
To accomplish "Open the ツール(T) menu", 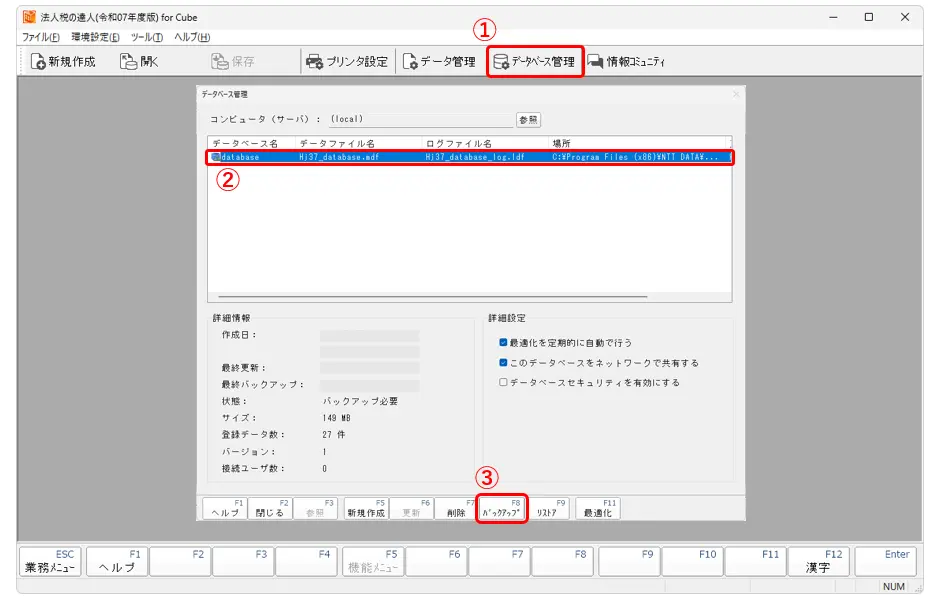I will pyautogui.click(x=146, y=37).
